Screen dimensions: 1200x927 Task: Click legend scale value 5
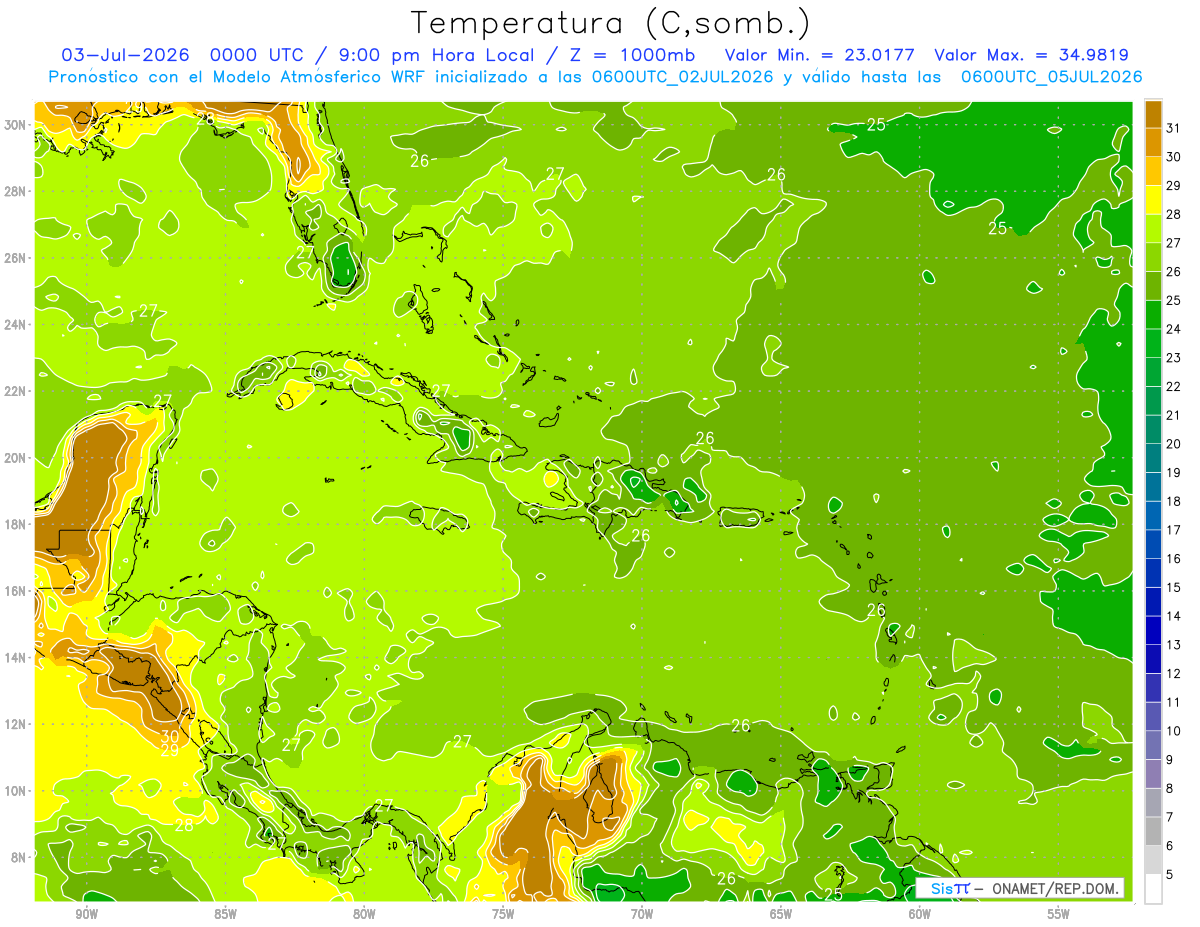click(x=1169, y=875)
